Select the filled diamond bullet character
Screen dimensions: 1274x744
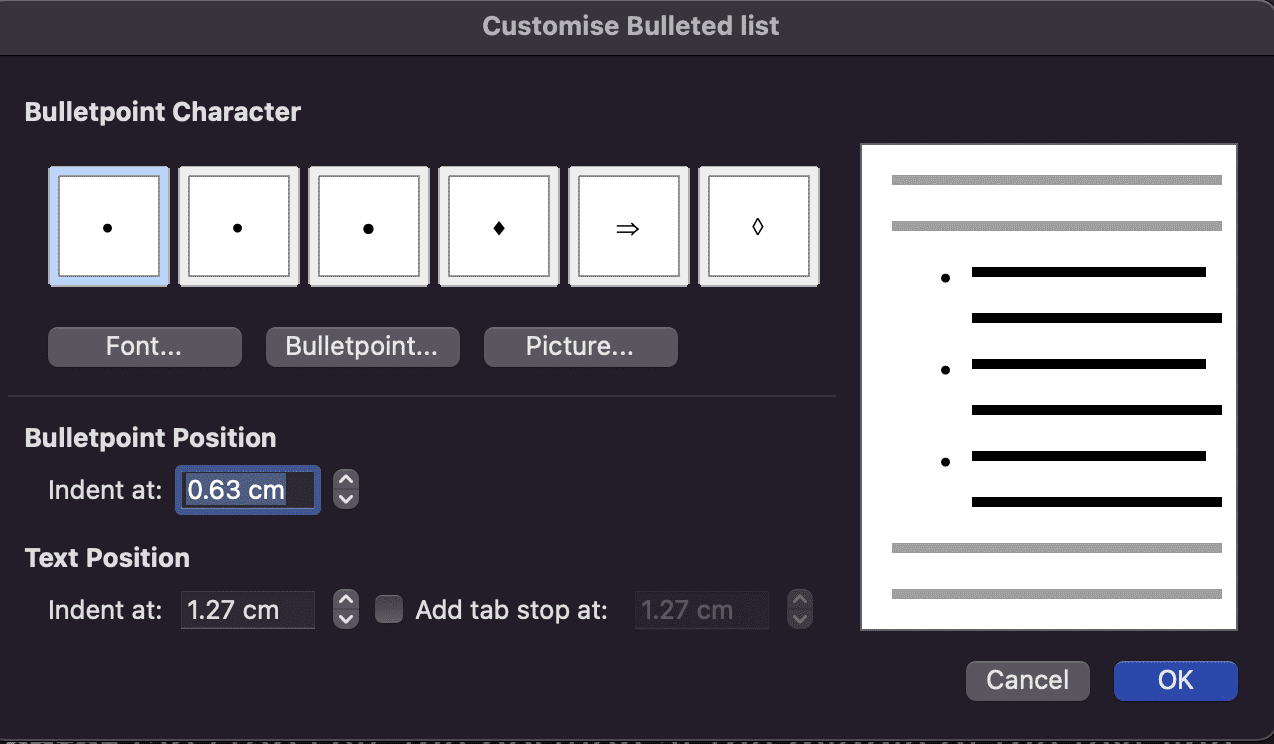pos(497,226)
